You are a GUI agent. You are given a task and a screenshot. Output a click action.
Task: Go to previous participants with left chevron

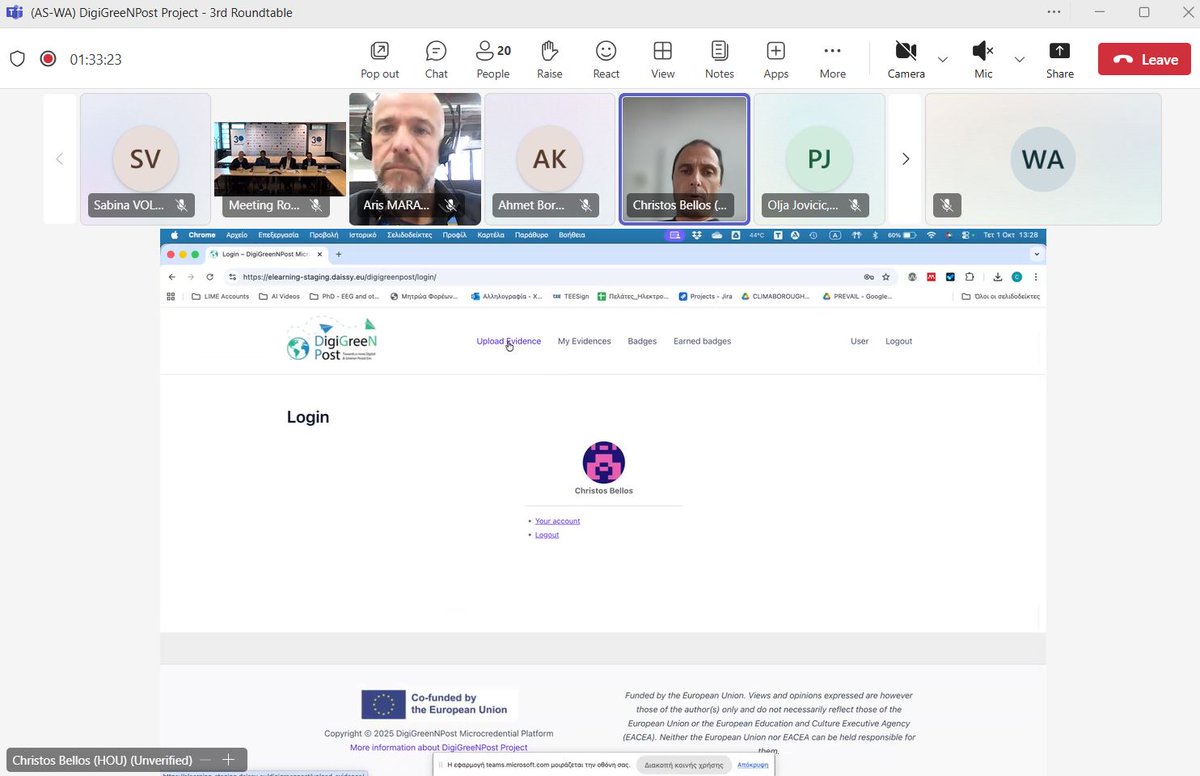(59, 159)
